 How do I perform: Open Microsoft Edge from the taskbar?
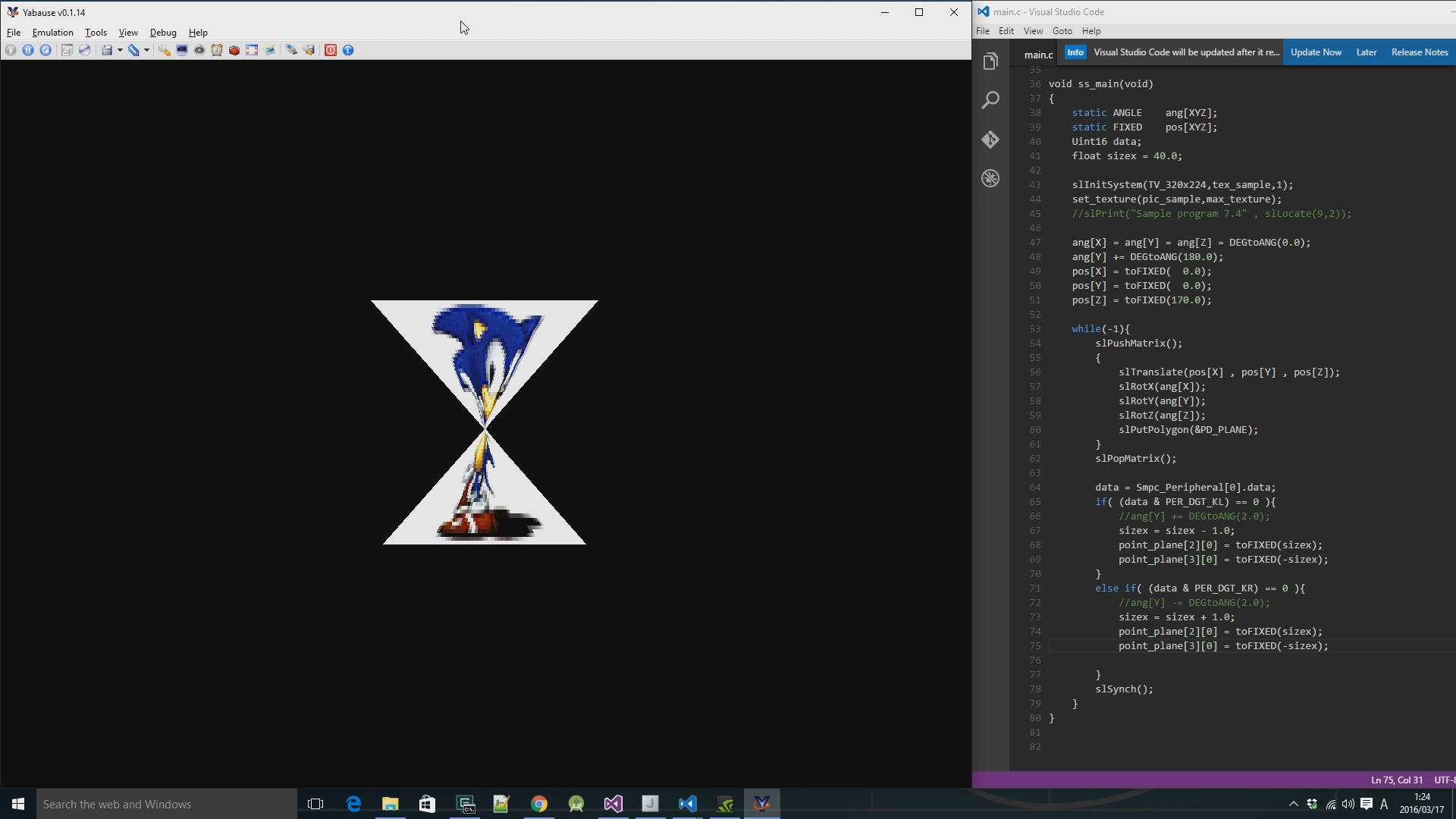[353, 804]
